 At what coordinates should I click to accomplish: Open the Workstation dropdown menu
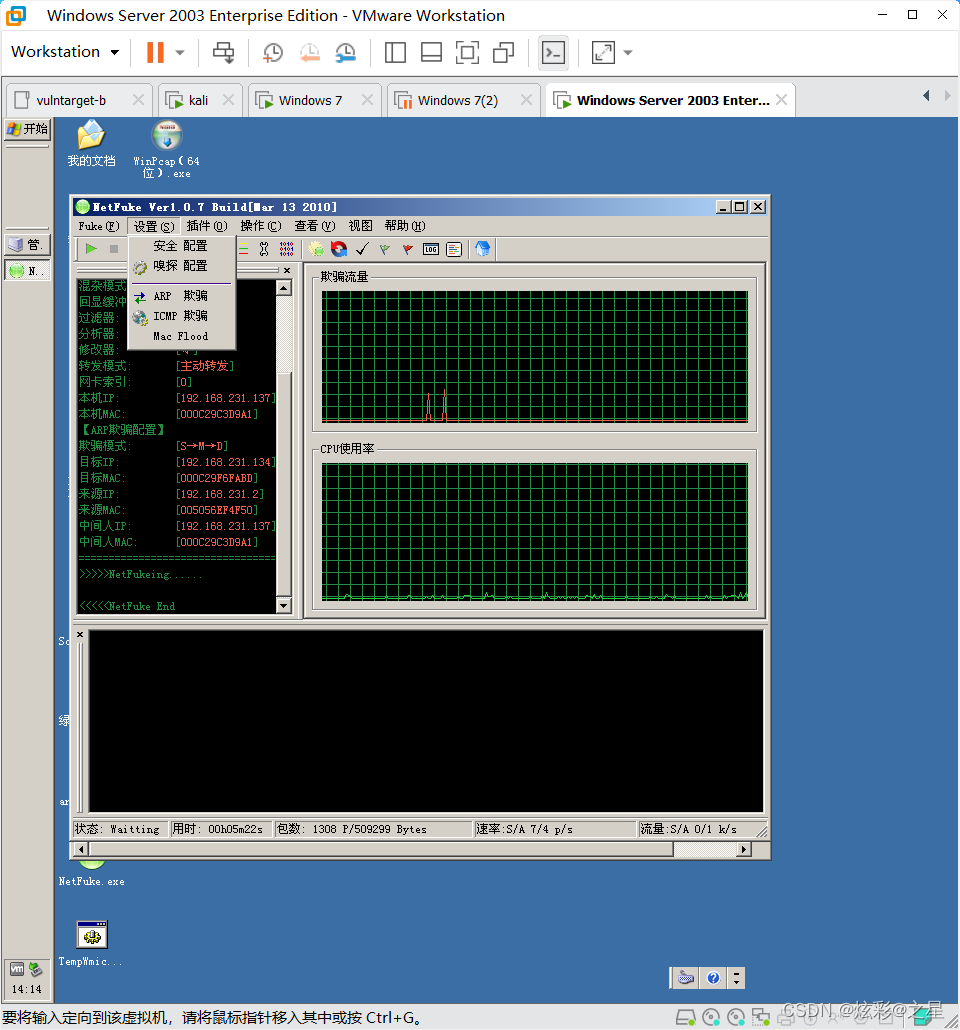click(x=65, y=52)
